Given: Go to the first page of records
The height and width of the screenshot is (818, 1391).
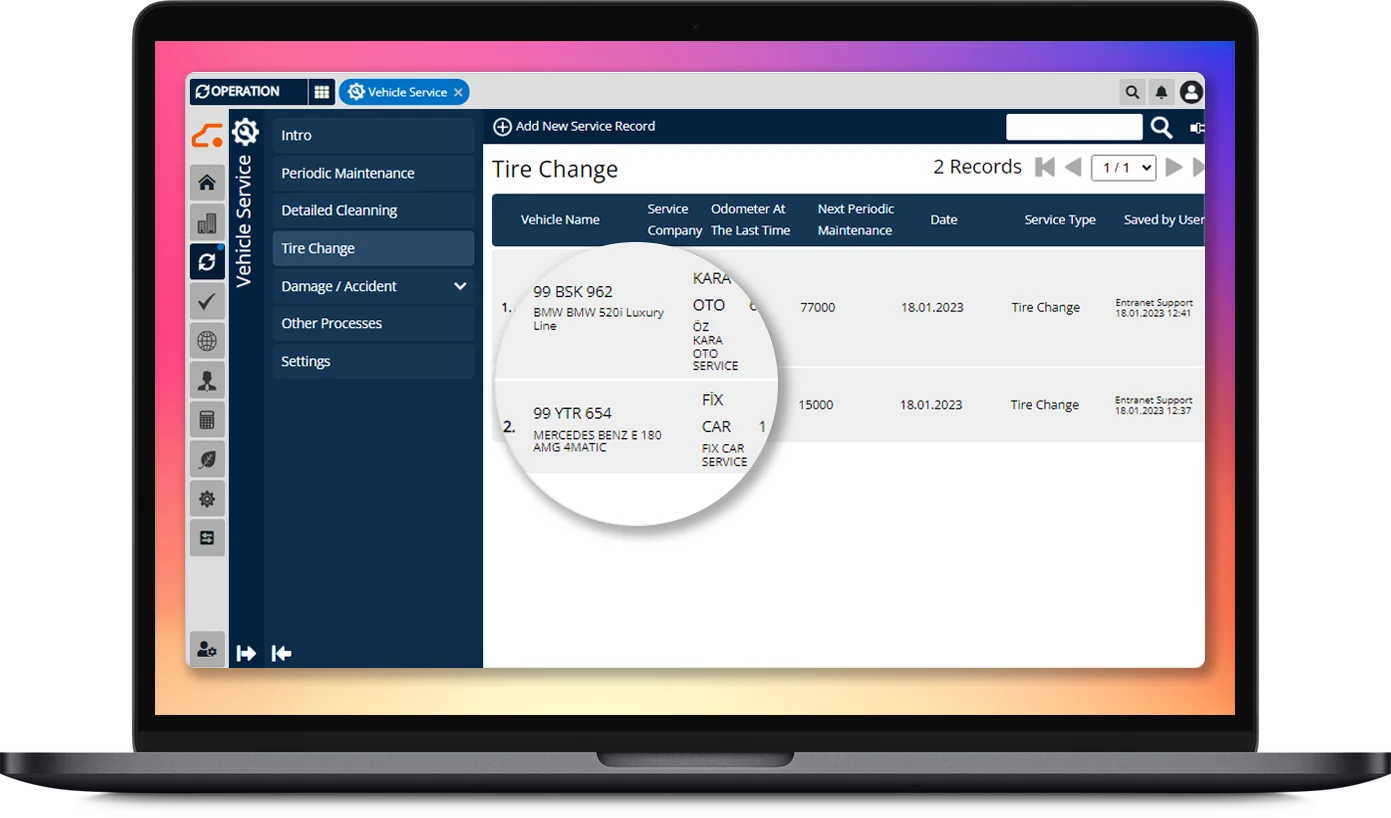Looking at the screenshot, I should (x=1044, y=168).
